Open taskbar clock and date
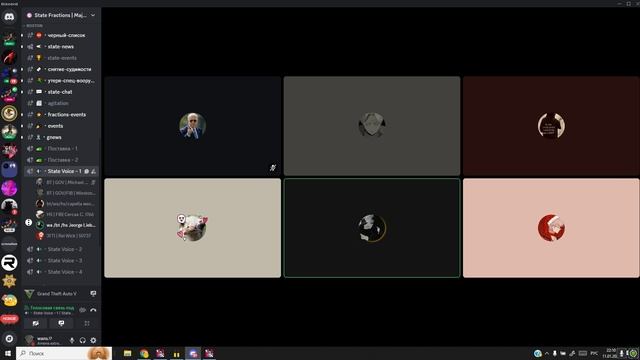 pyautogui.click(x=611, y=353)
